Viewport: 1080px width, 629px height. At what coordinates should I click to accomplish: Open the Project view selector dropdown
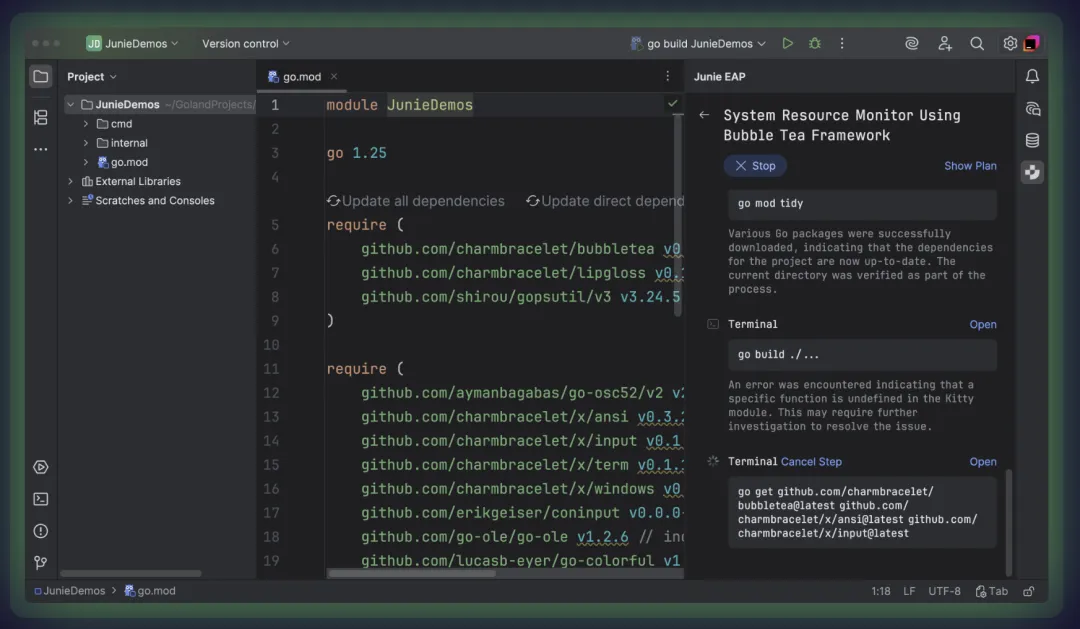tap(92, 76)
